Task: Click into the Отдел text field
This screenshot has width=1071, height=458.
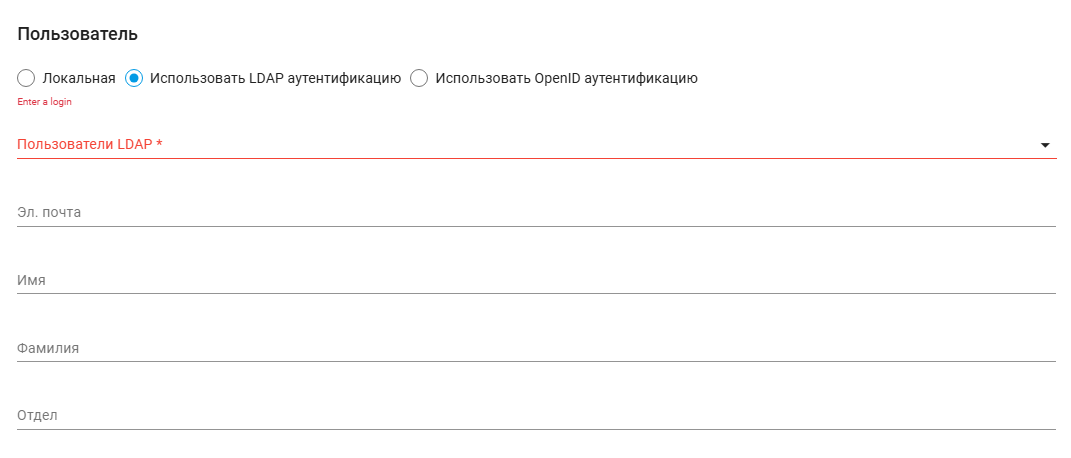Action: 536,415
